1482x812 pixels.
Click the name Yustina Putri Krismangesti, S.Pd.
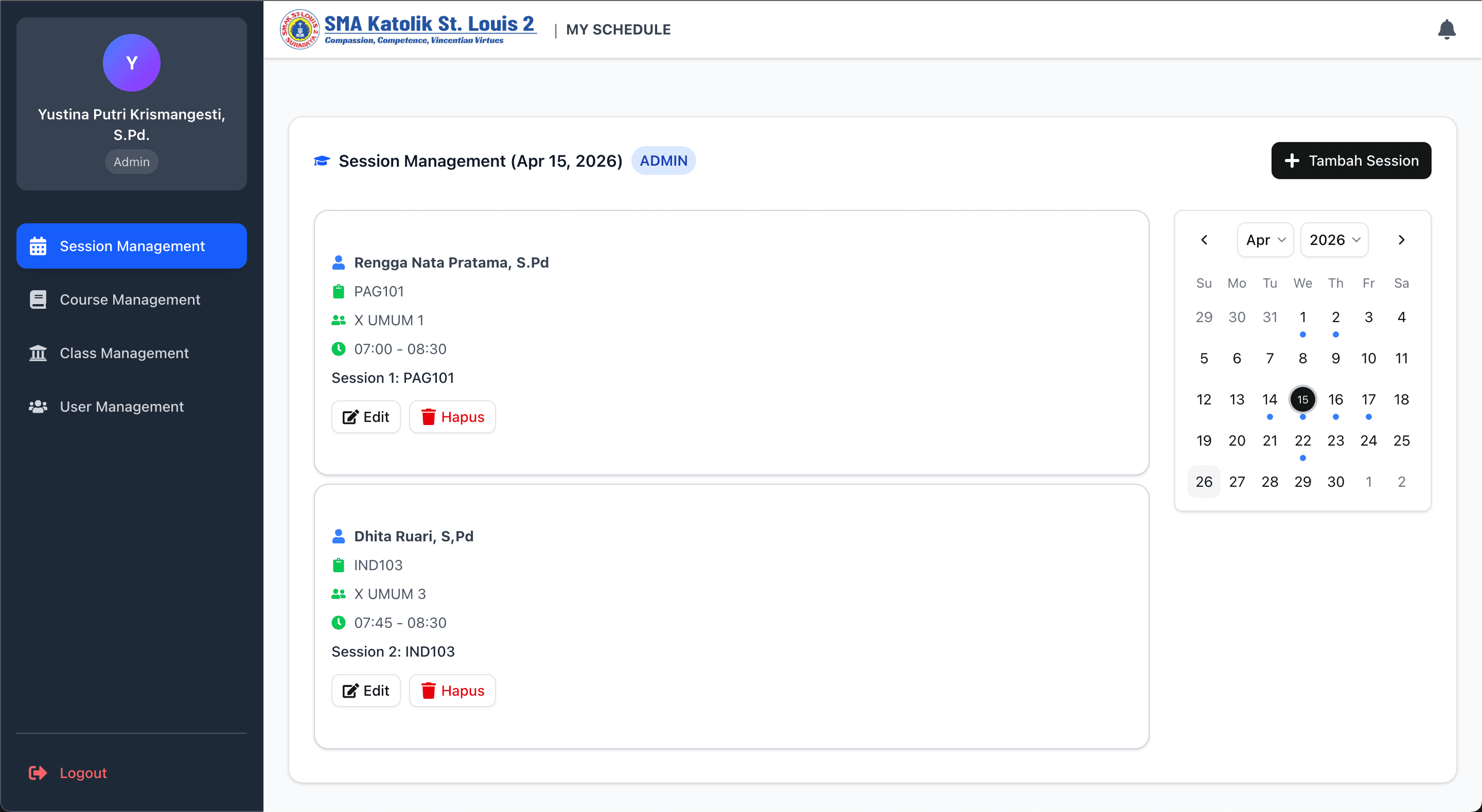coord(131,125)
